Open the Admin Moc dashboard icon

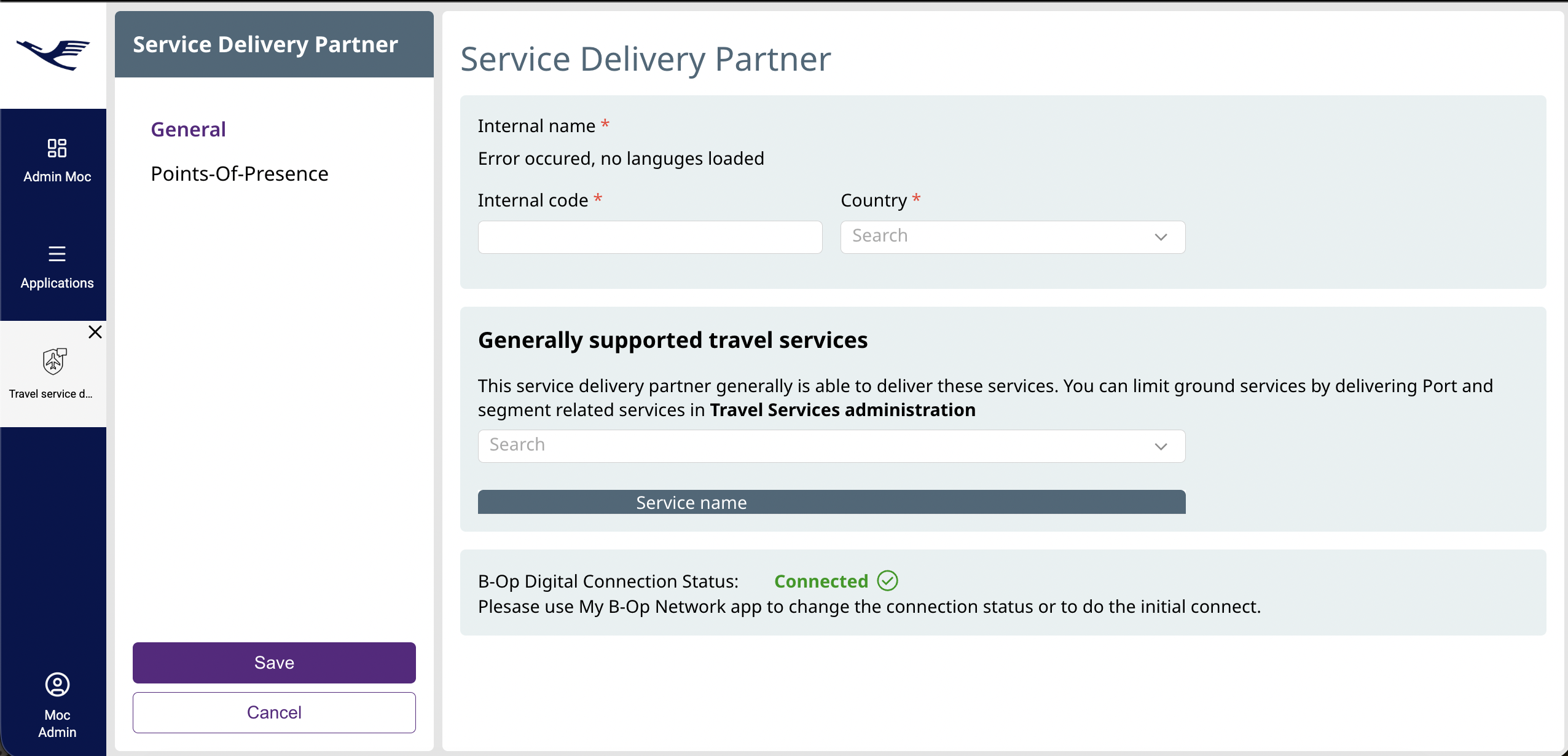57,148
